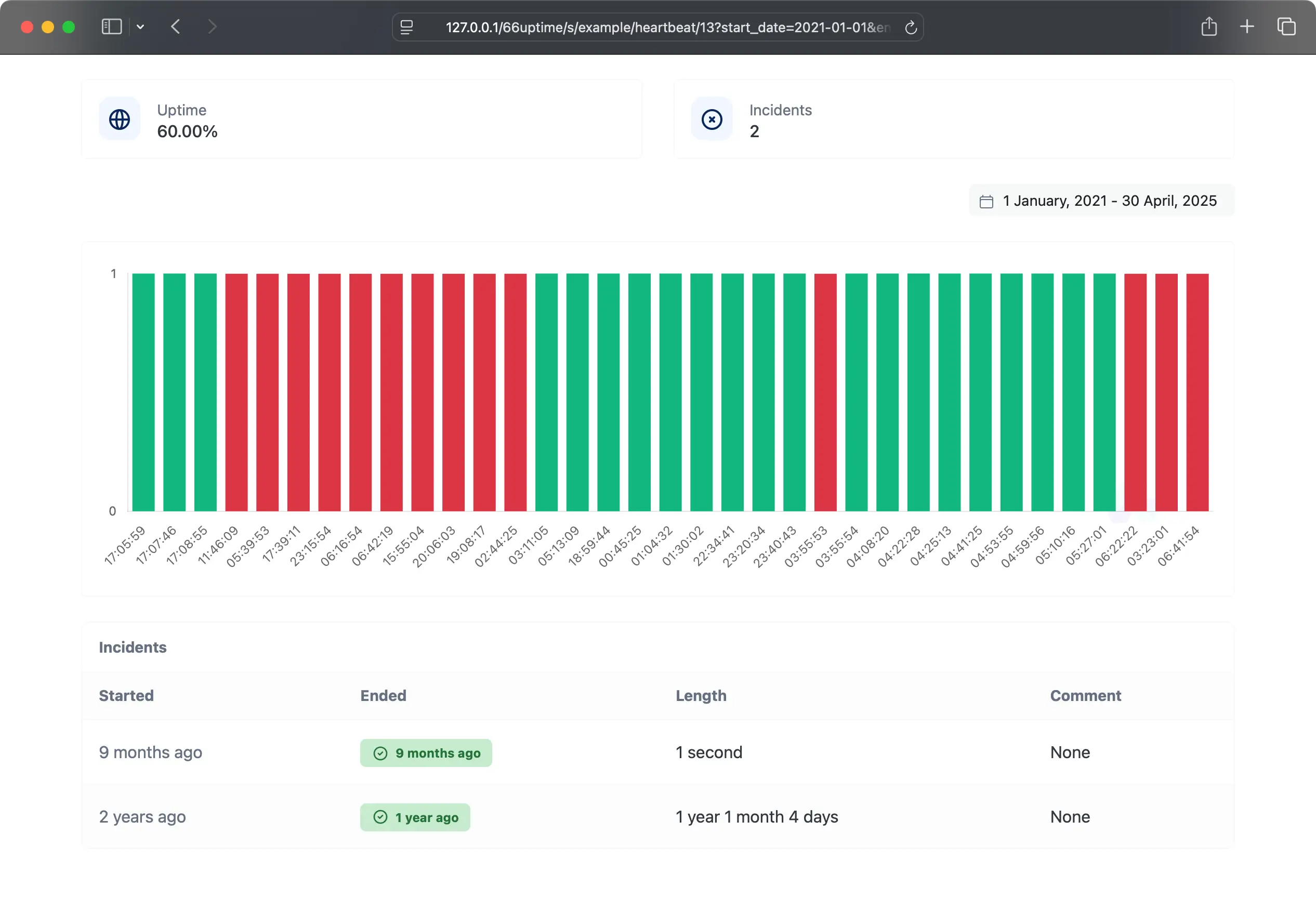Viewport: 1316px width, 900px height.
Task: Click the reload icon in the address bar
Action: click(911, 28)
